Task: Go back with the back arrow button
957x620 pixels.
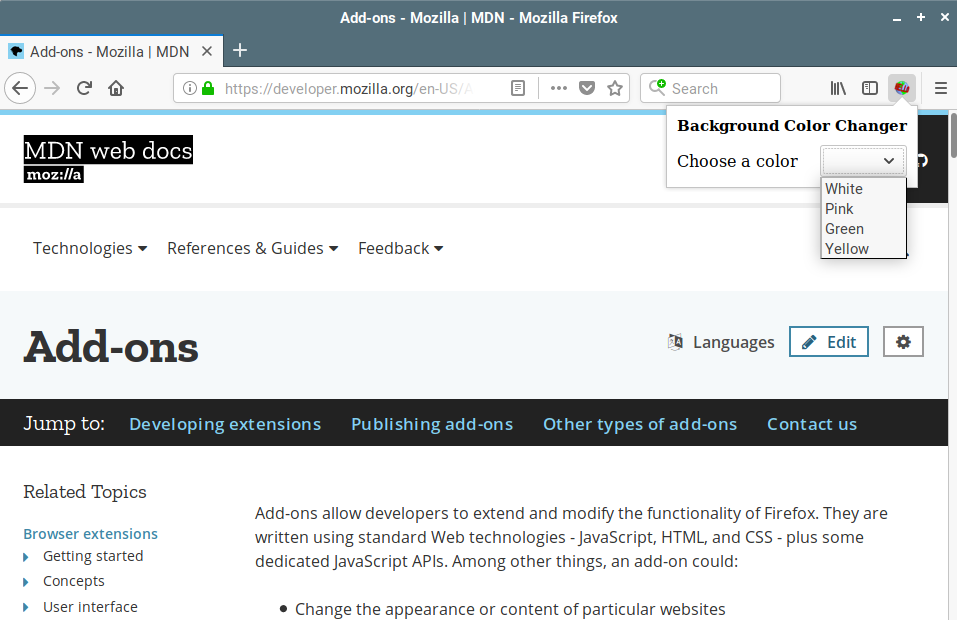Action: click(x=20, y=88)
